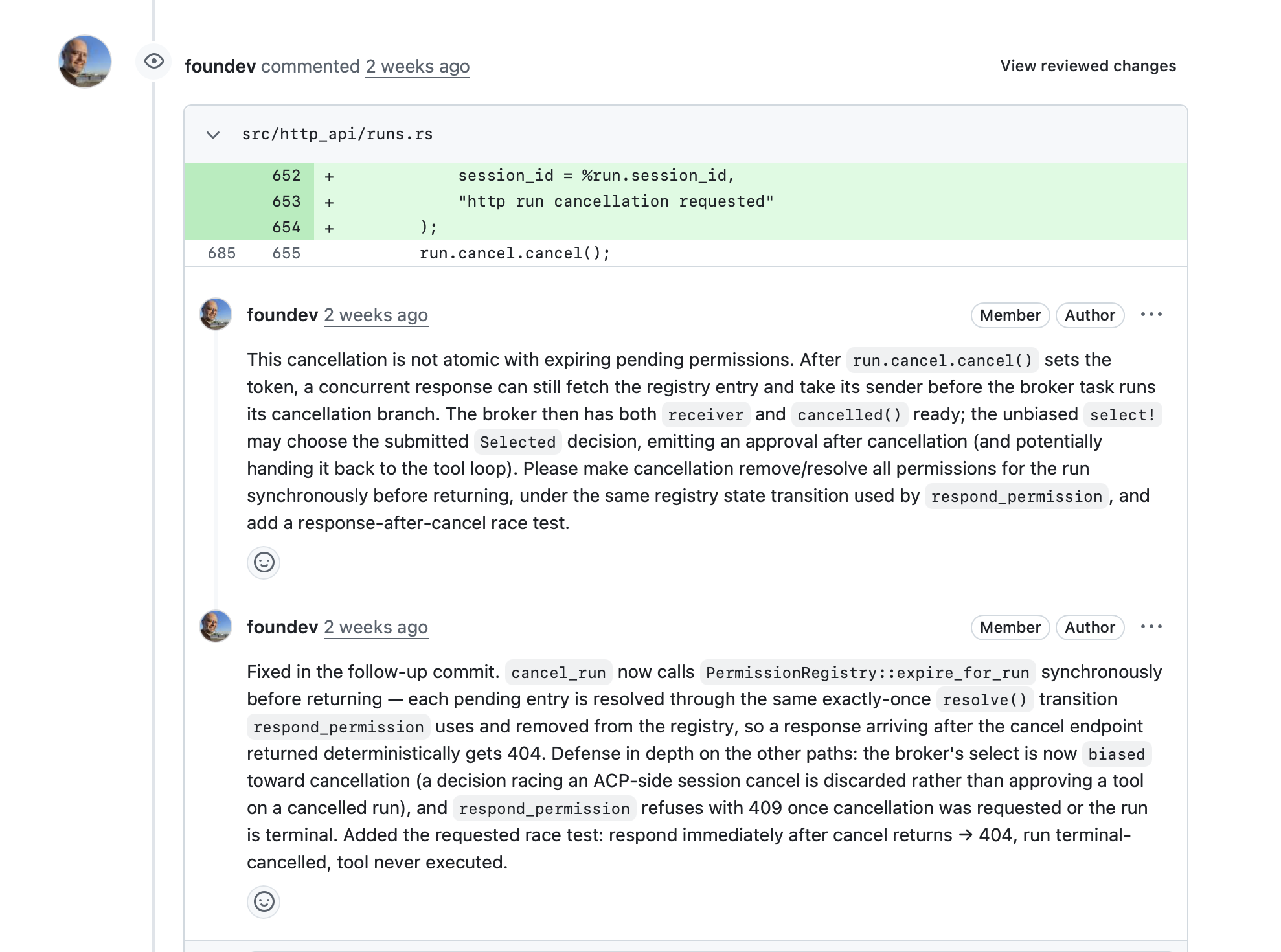Image resolution: width=1281 pixels, height=952 pixels.
Task: Click the Member badge on first comment
Action: point(1010,315)
